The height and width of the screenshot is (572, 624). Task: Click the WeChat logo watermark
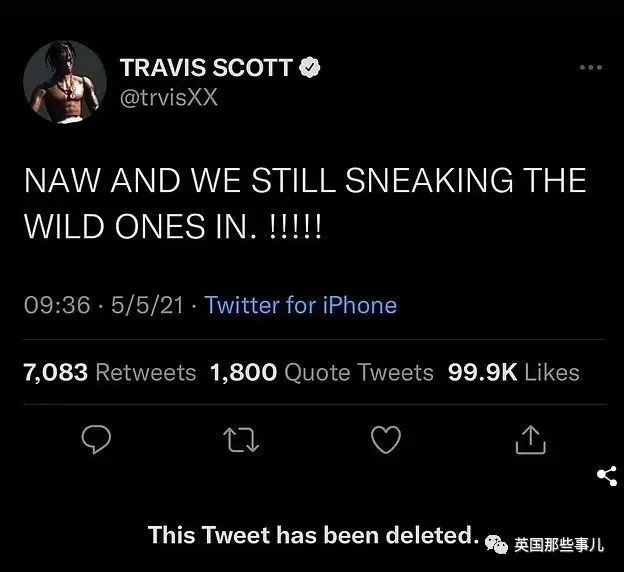point(497,544)
